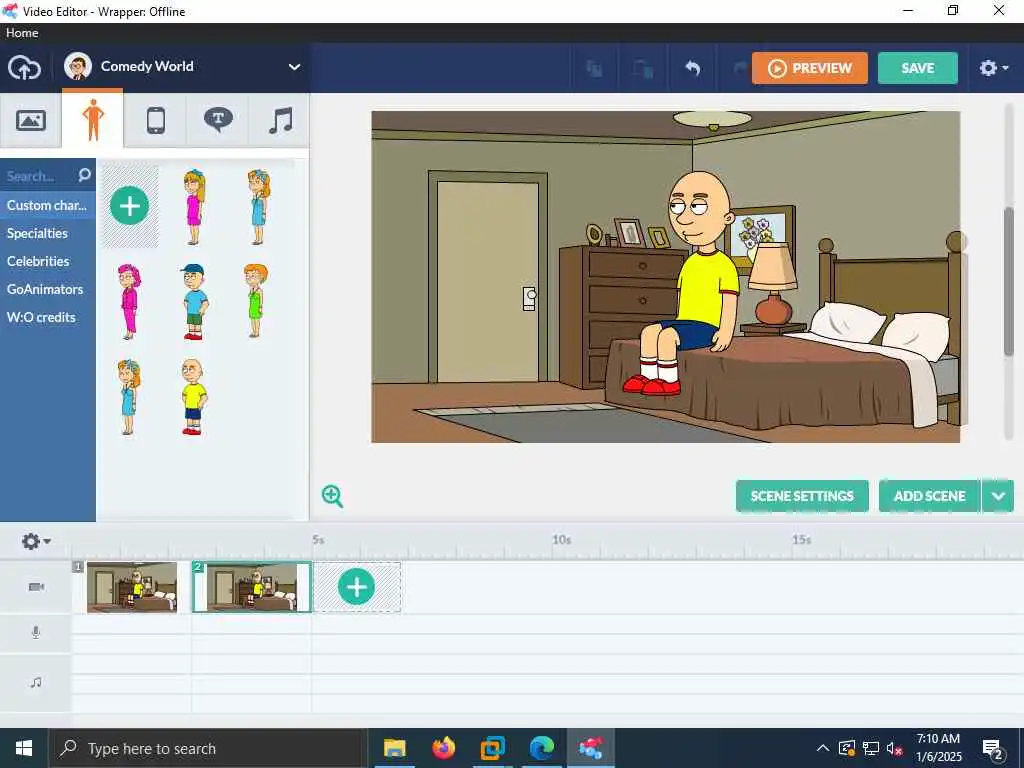Save the video project

point(918,68)
